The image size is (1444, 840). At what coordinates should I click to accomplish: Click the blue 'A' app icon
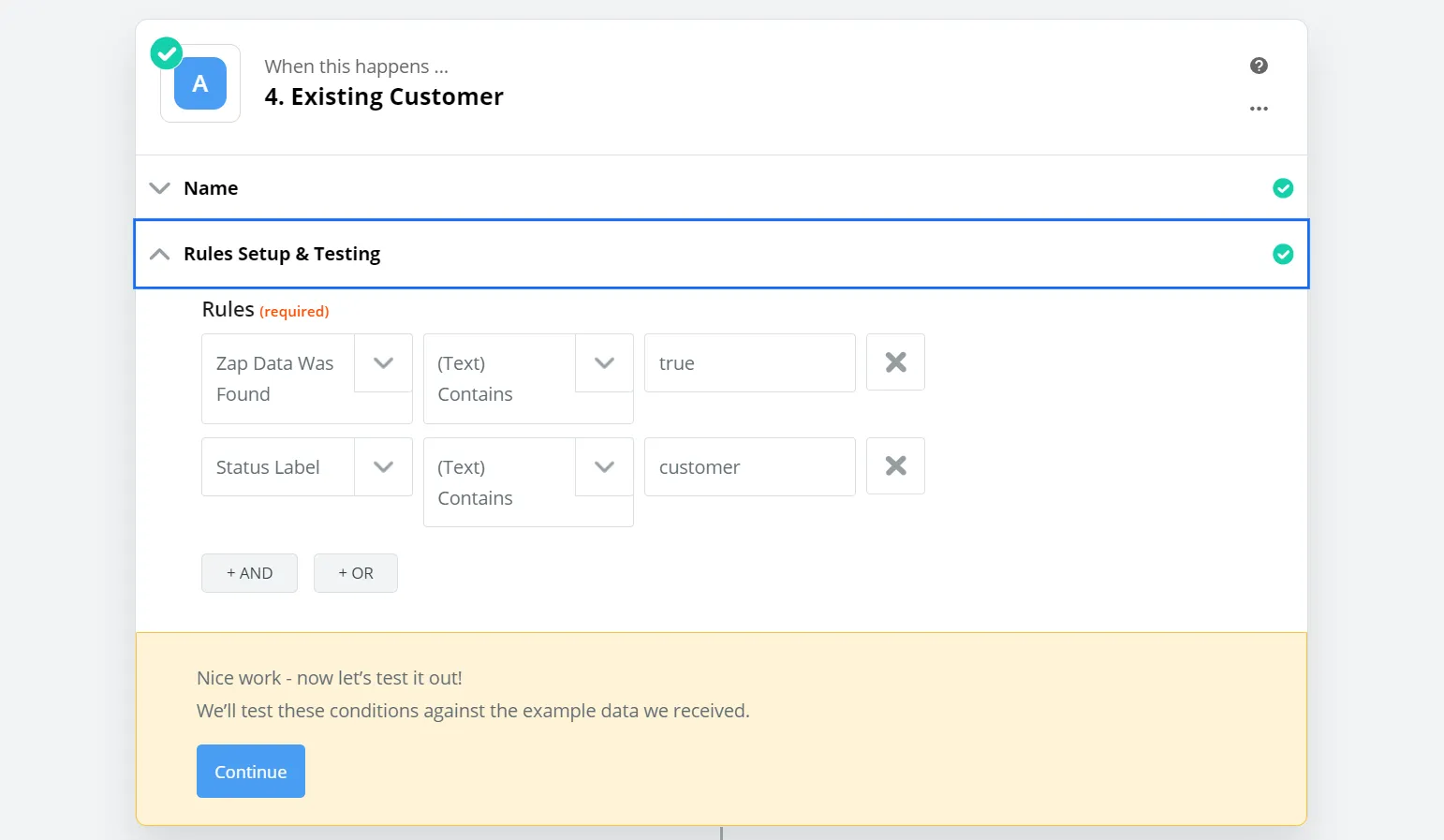pos(200,84)
